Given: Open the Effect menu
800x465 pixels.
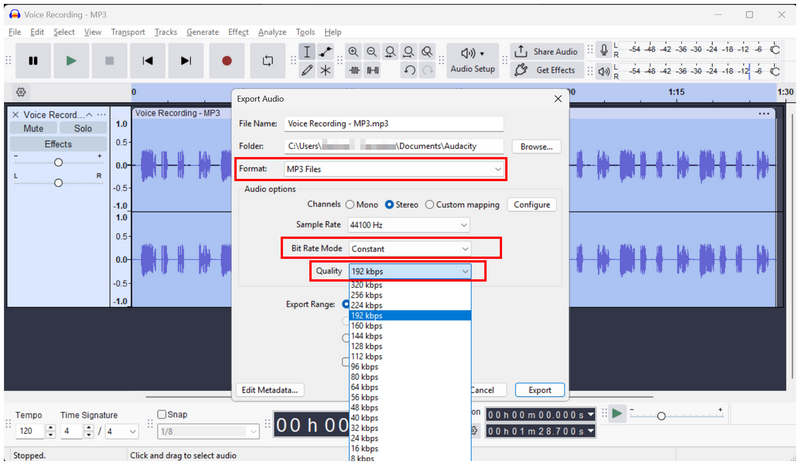Looking at the screenshot, I should click(238, 32).
